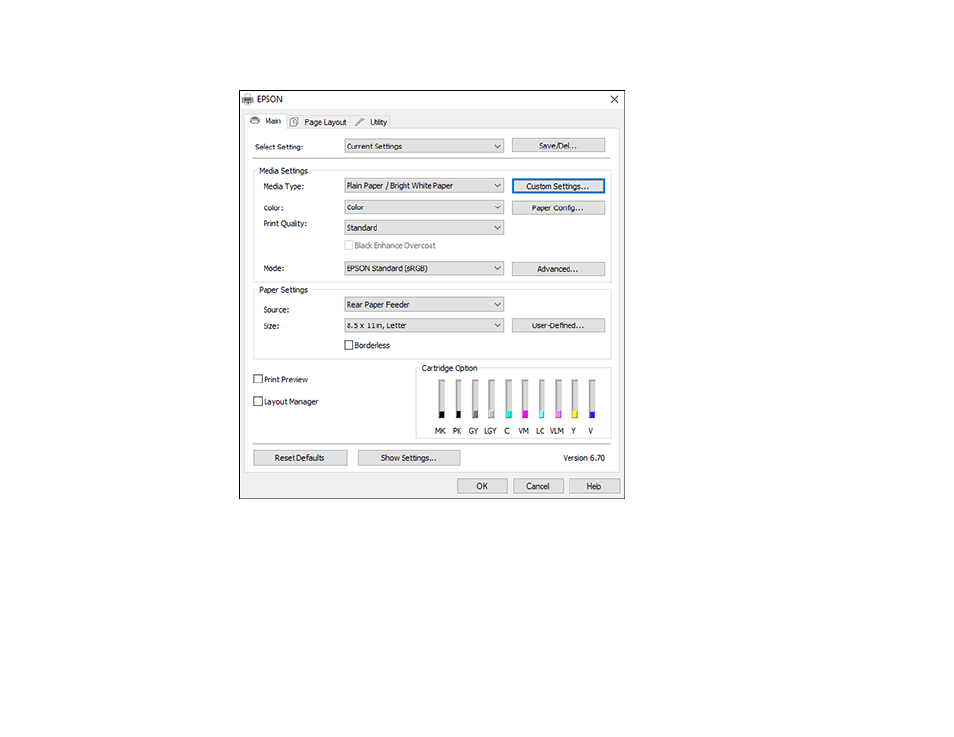Click the PK photo black cartridge indicator
The height and width of the screenshot is (737, 954).
457,399
